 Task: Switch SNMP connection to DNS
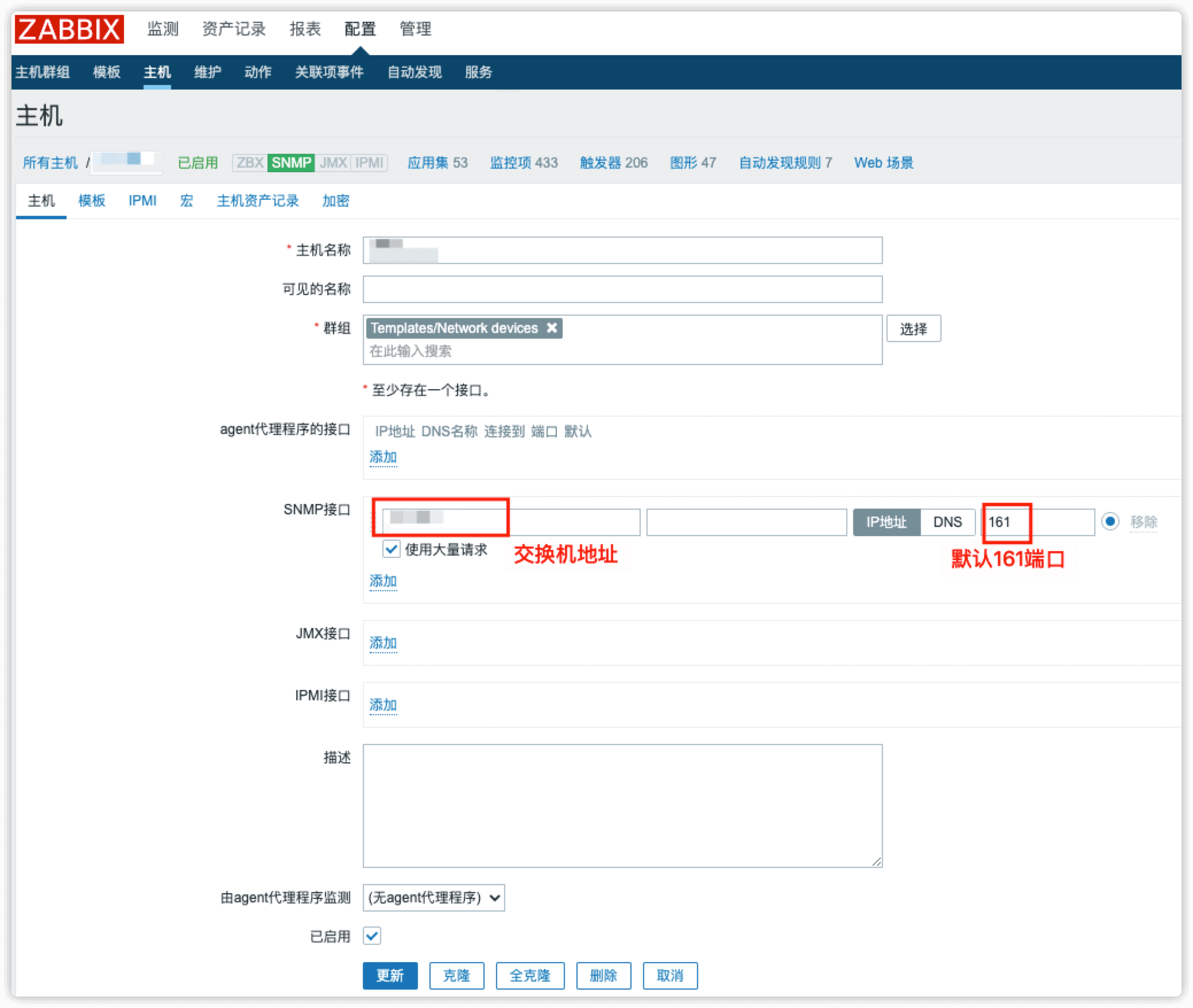[x=947, y=522]
